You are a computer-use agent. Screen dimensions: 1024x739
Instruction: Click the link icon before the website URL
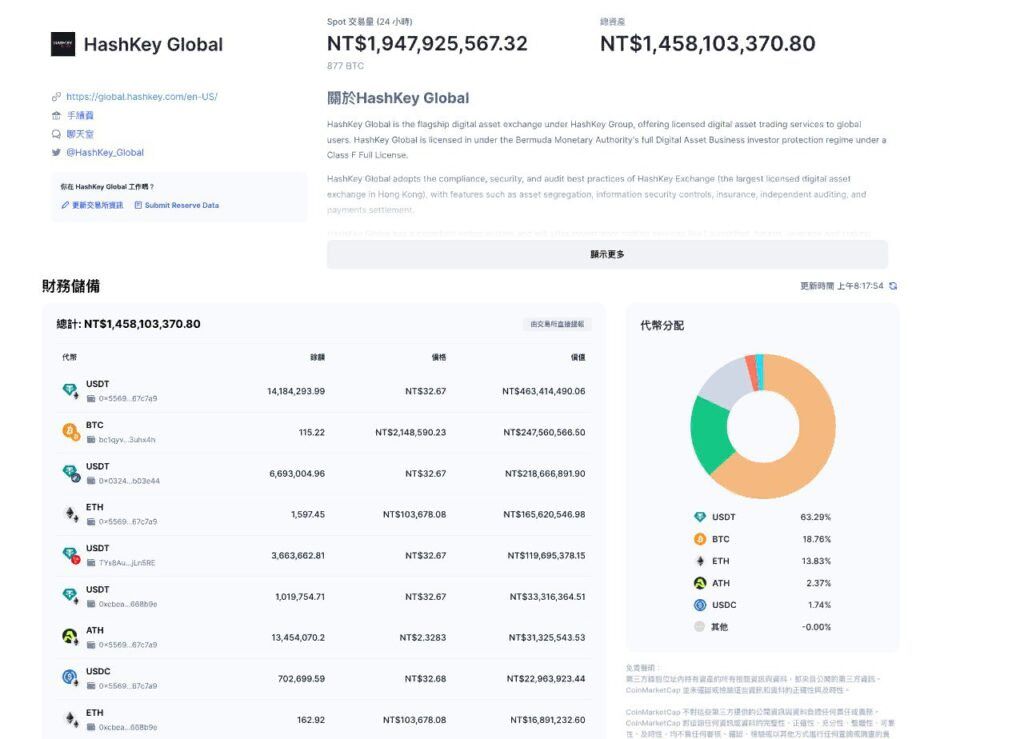(x=55, y=96)
